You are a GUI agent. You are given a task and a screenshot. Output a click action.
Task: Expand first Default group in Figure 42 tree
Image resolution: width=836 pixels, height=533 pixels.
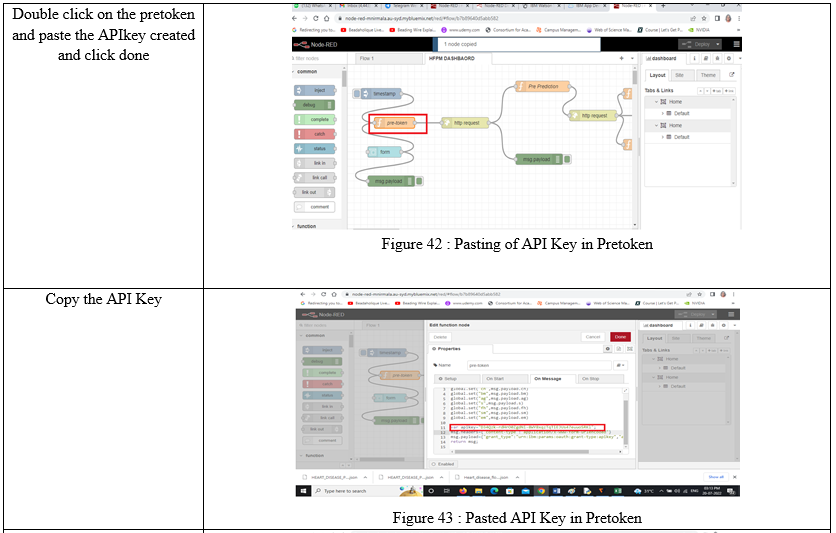pos(663,114)
